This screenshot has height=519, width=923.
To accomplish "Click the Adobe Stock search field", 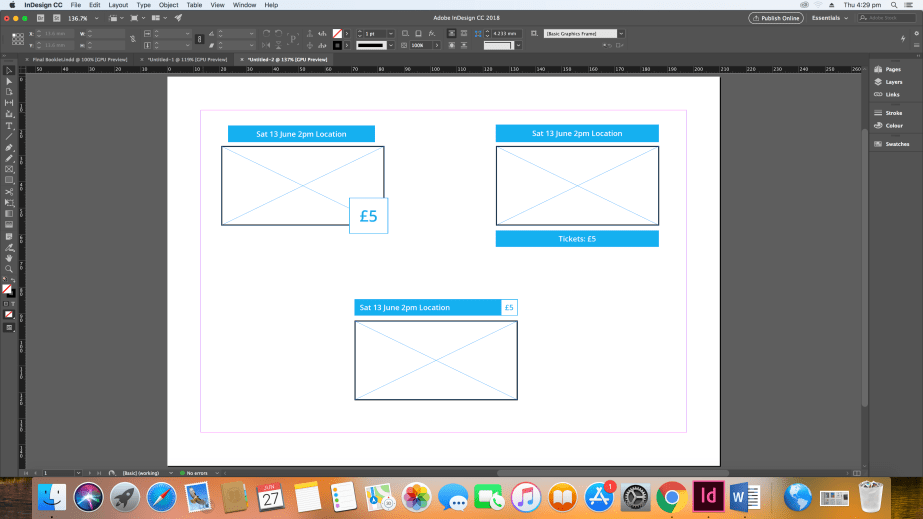I will click(x=887, y=18).
